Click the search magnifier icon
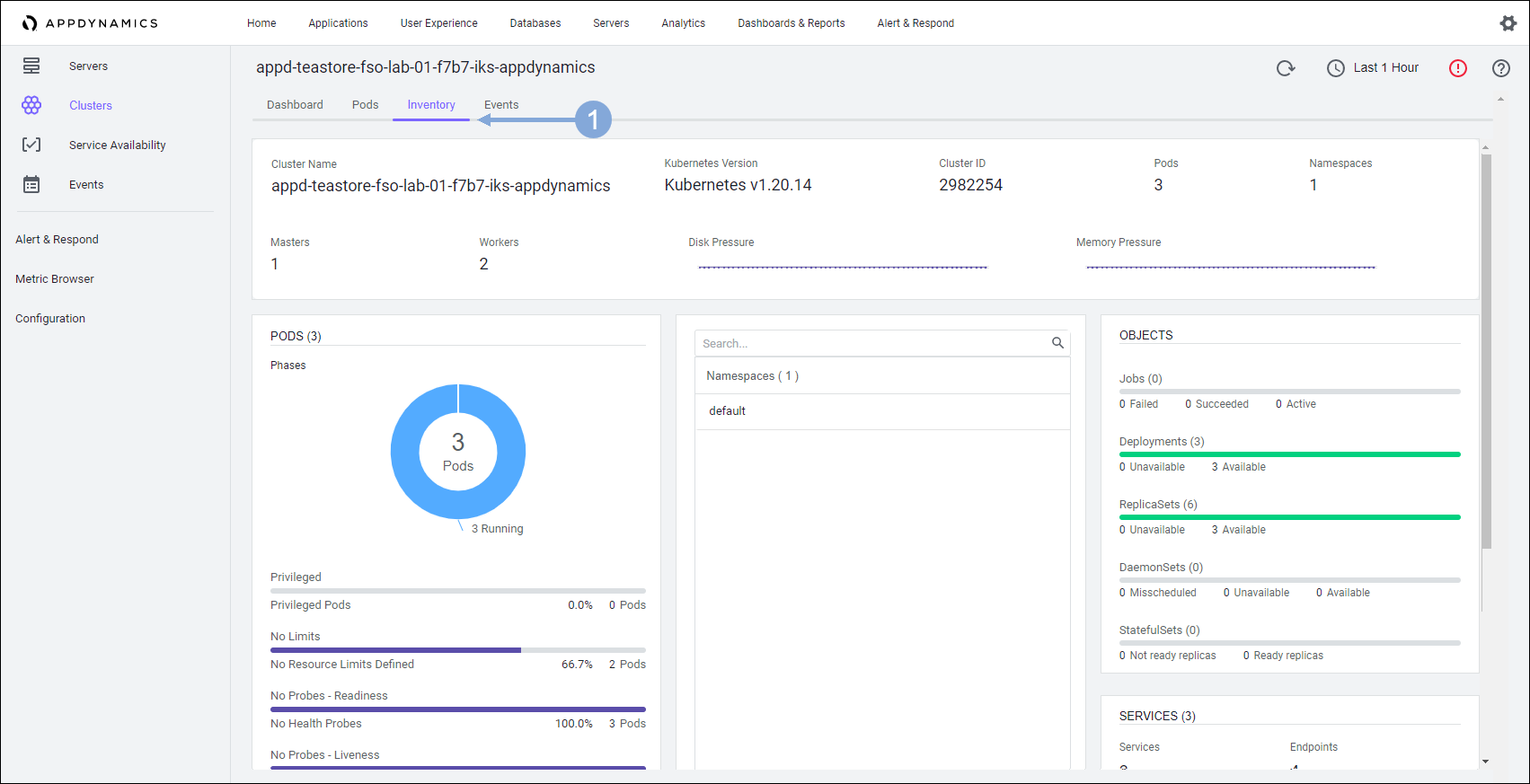Image resolution: width=1530 pixels, height=784 pixels. tap(1057, 343)
